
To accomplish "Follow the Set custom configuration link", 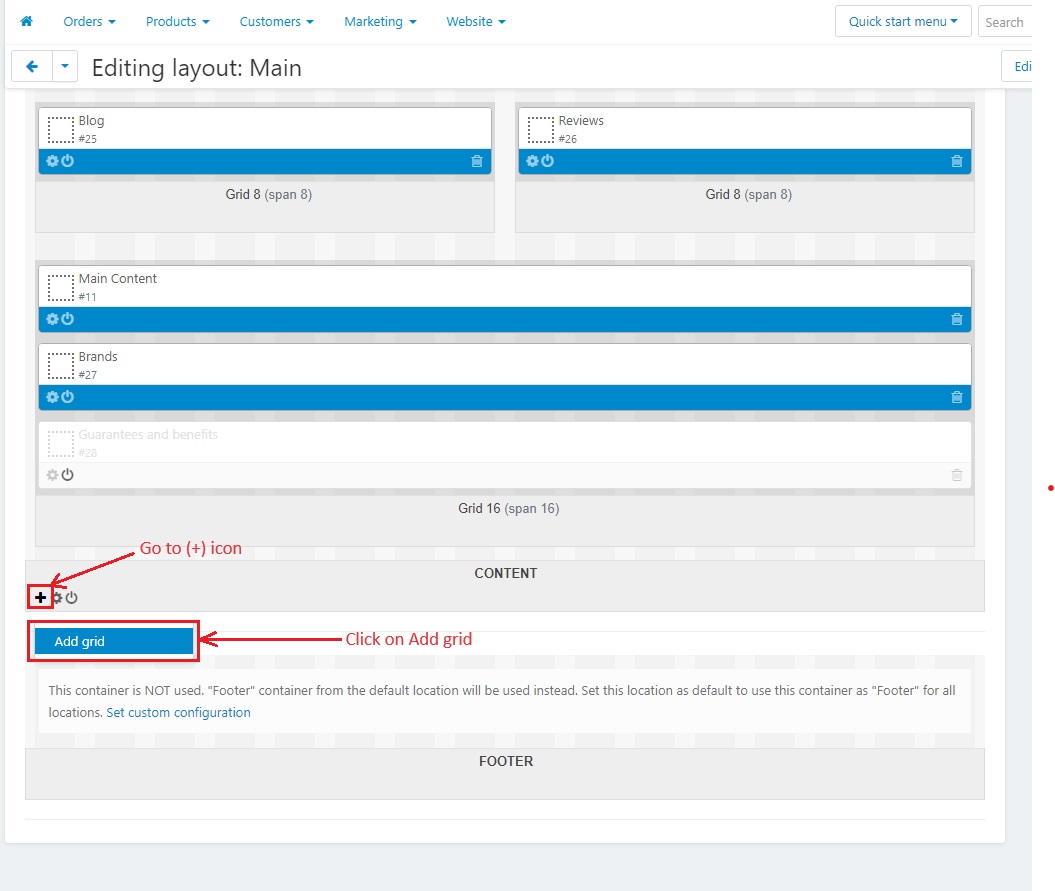I will tap(178, 713).
